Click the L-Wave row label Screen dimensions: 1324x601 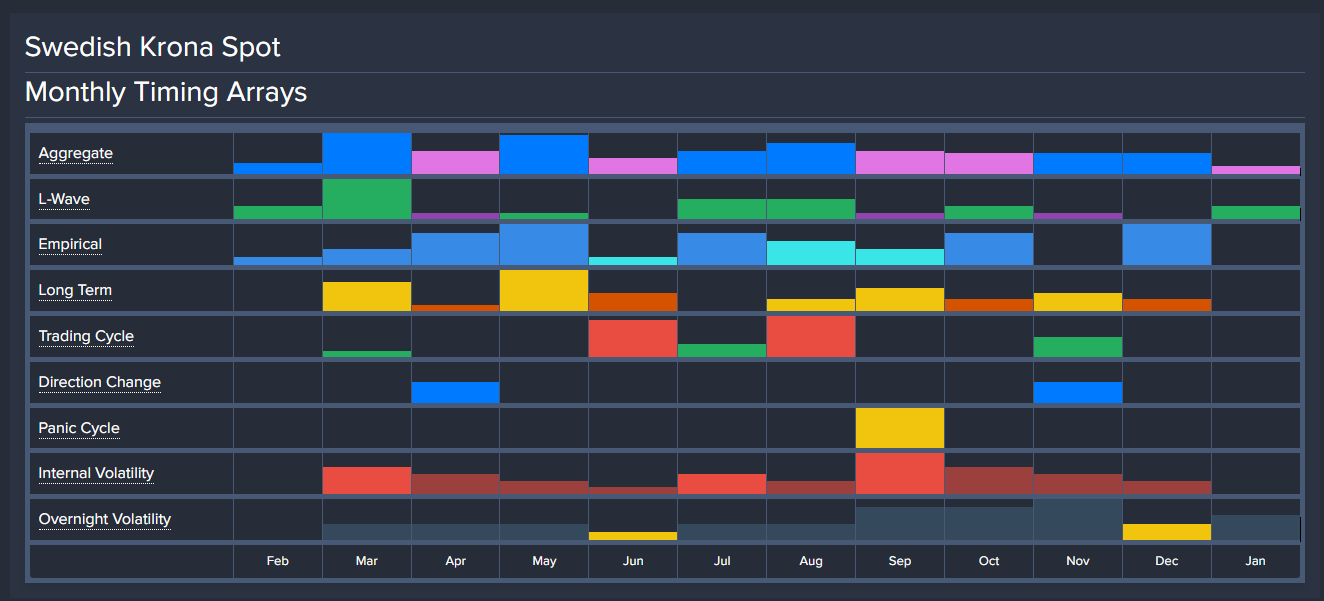pos(64,200)
